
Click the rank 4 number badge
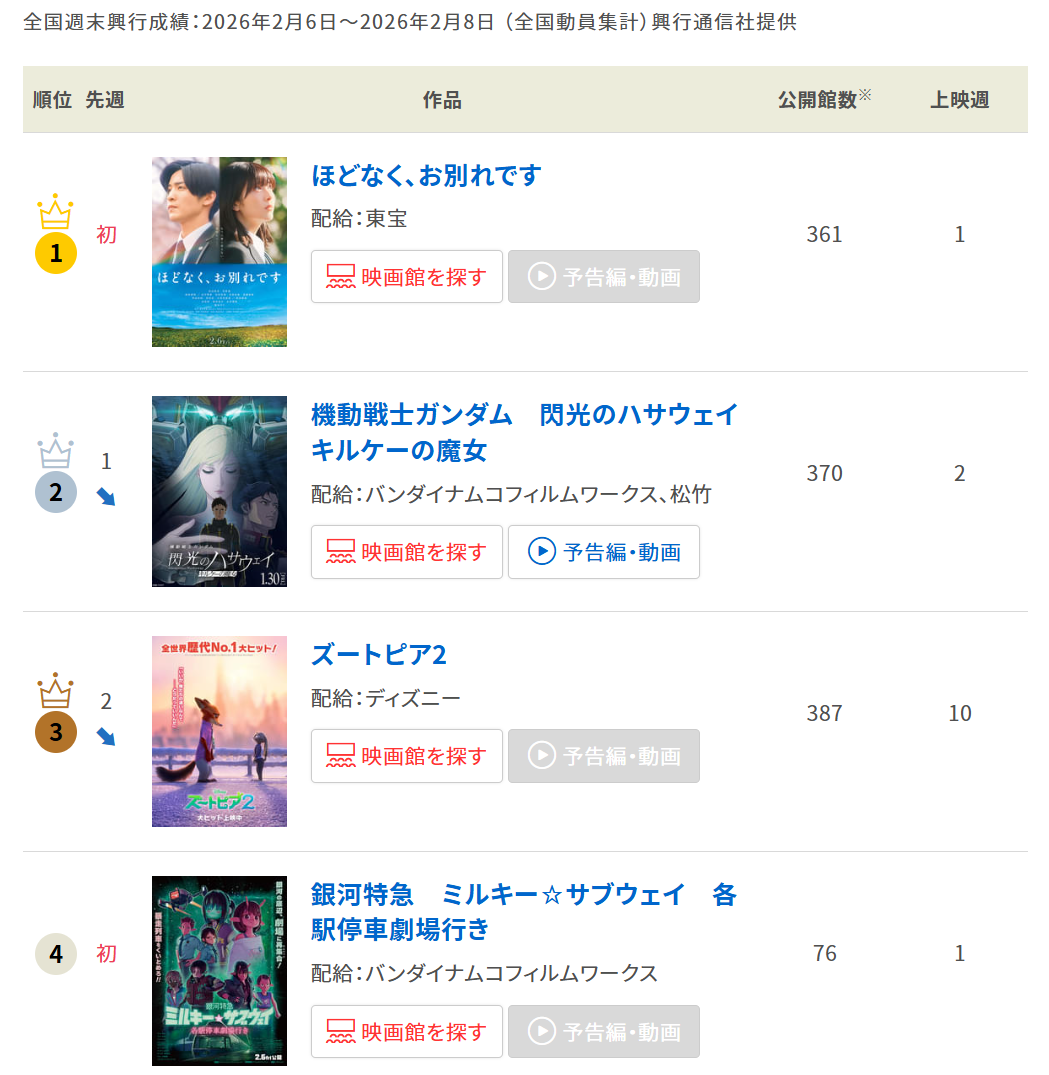coord(56,954)
